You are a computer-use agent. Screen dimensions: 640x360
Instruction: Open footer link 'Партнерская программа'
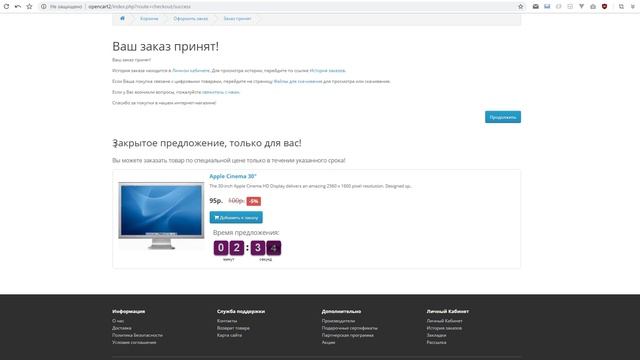(348, 335)
